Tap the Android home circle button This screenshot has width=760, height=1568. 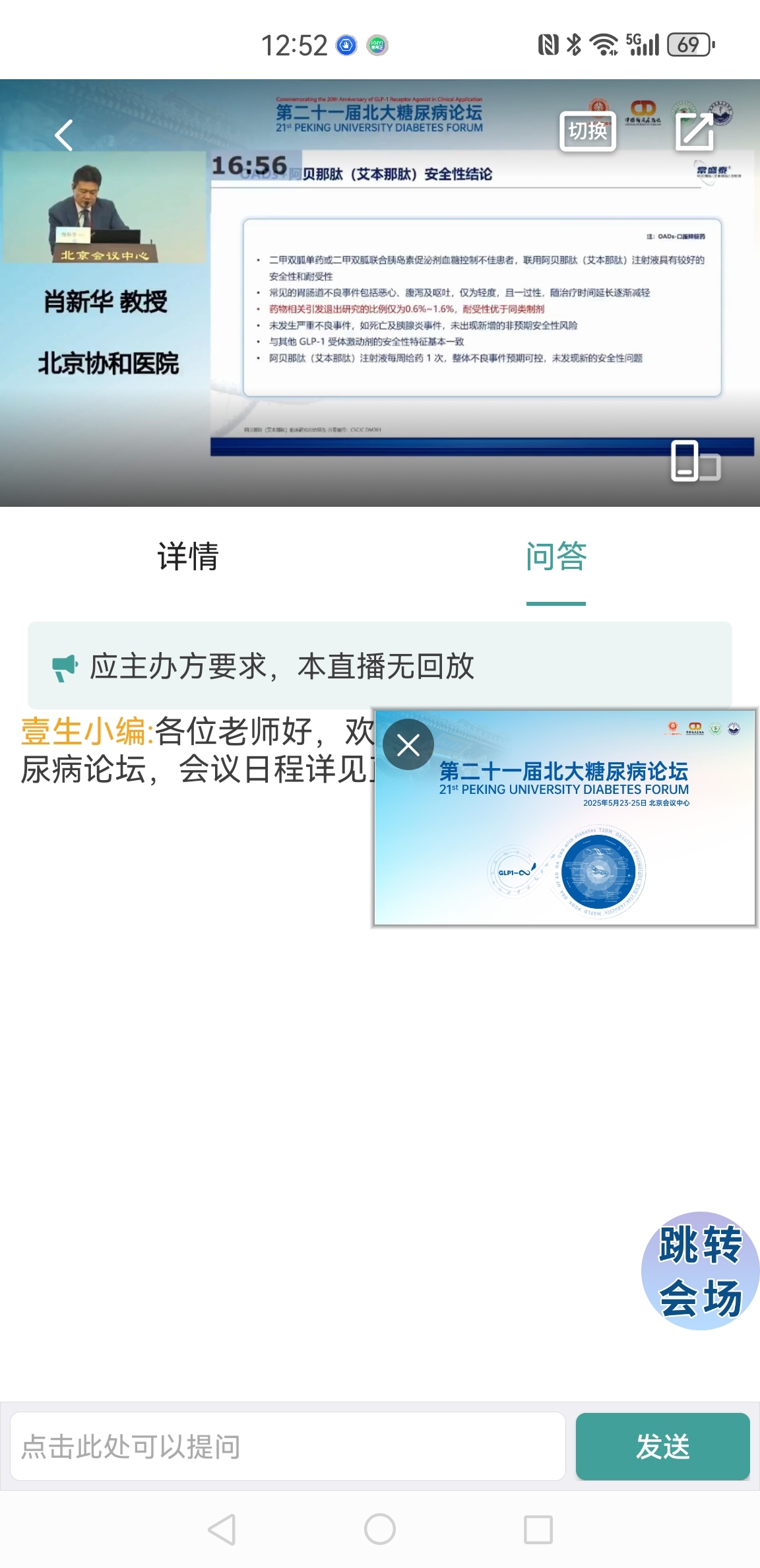click(380, 1529)
